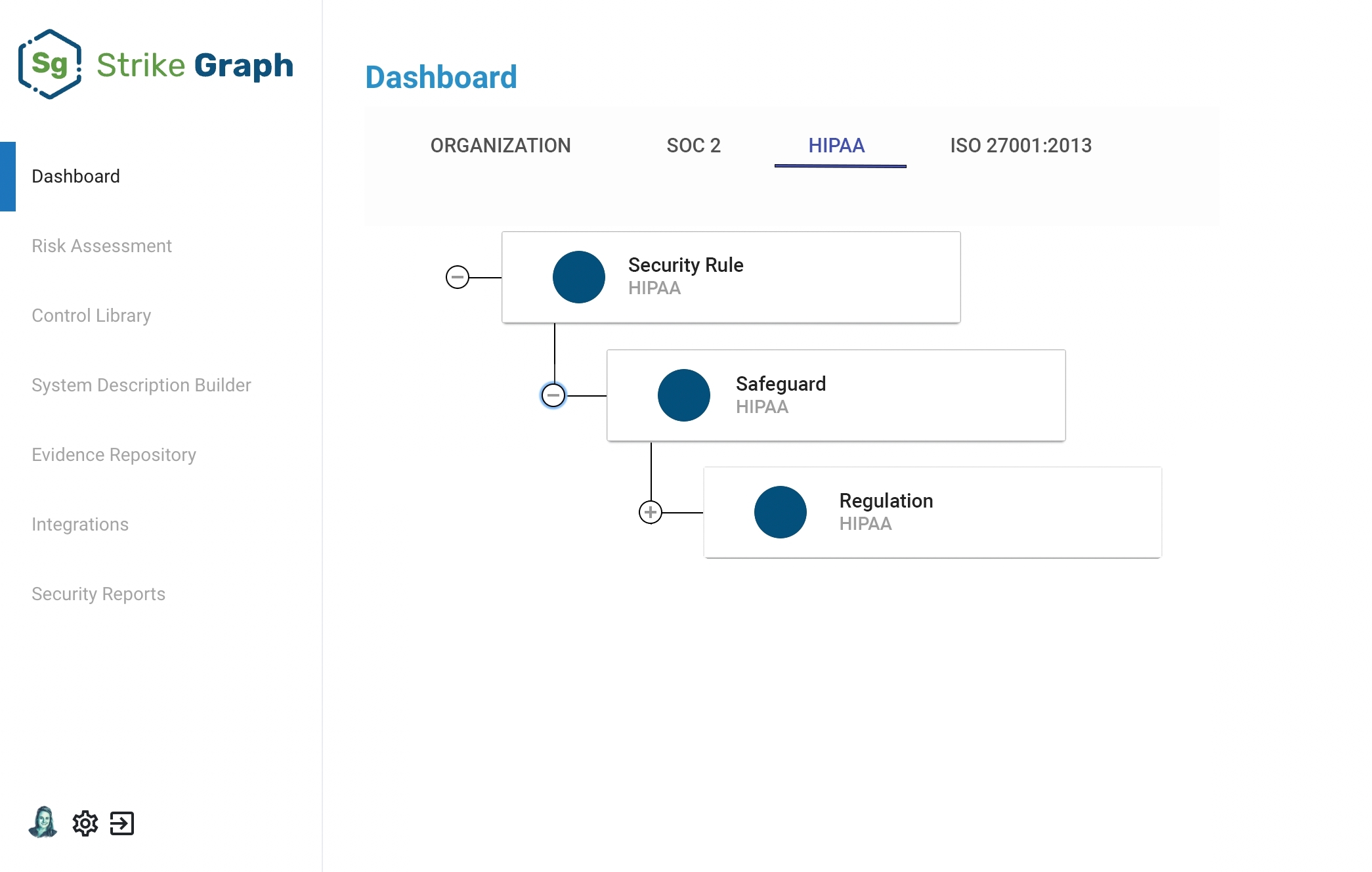Navigate to System Description Builder
Image resolution: width=1372 pixels, height=872 pixels.
(141, 385)
